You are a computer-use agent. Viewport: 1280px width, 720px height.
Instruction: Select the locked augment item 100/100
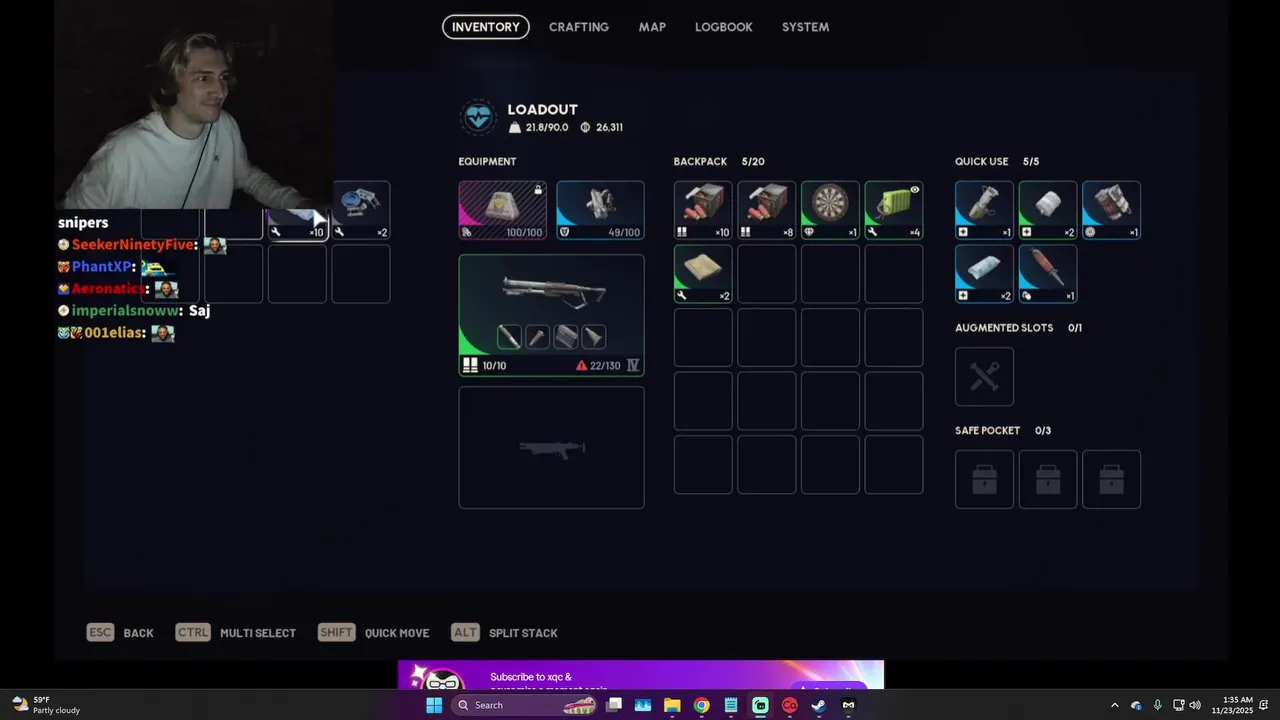coord(502,210)
